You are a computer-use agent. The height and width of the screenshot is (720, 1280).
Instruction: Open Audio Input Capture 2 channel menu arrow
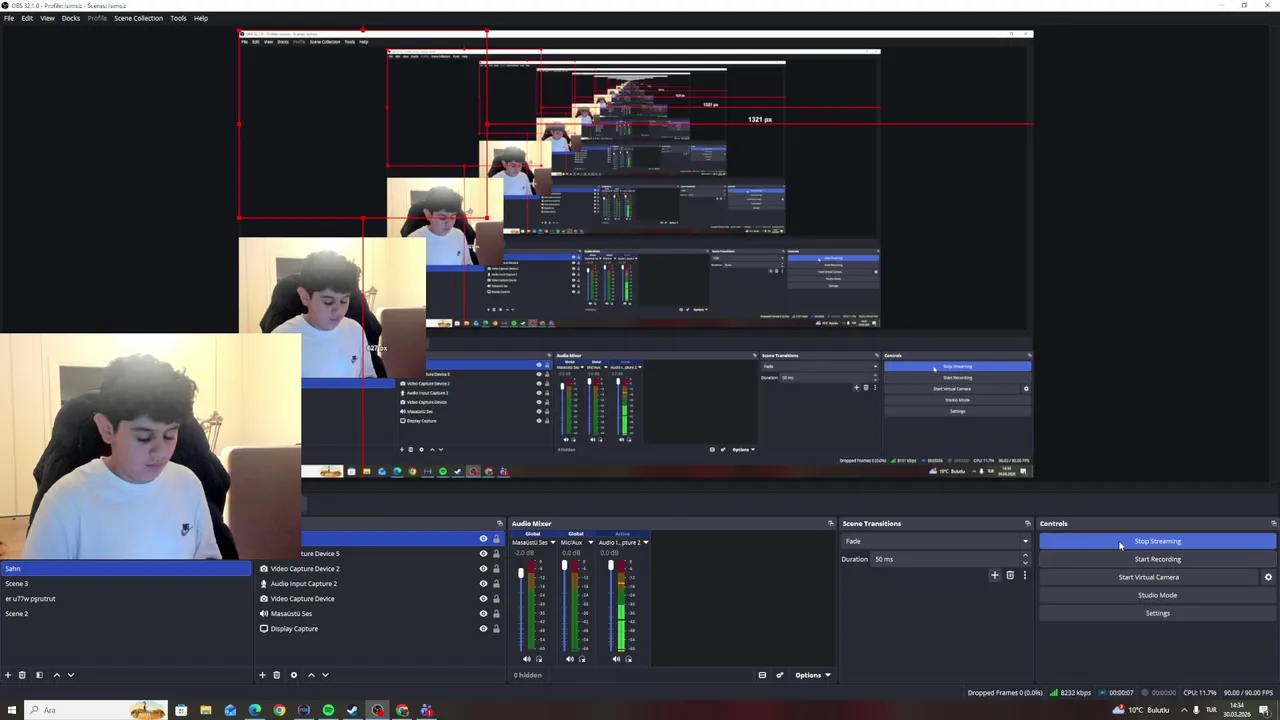pyautogui.click(x=645, y=543)
